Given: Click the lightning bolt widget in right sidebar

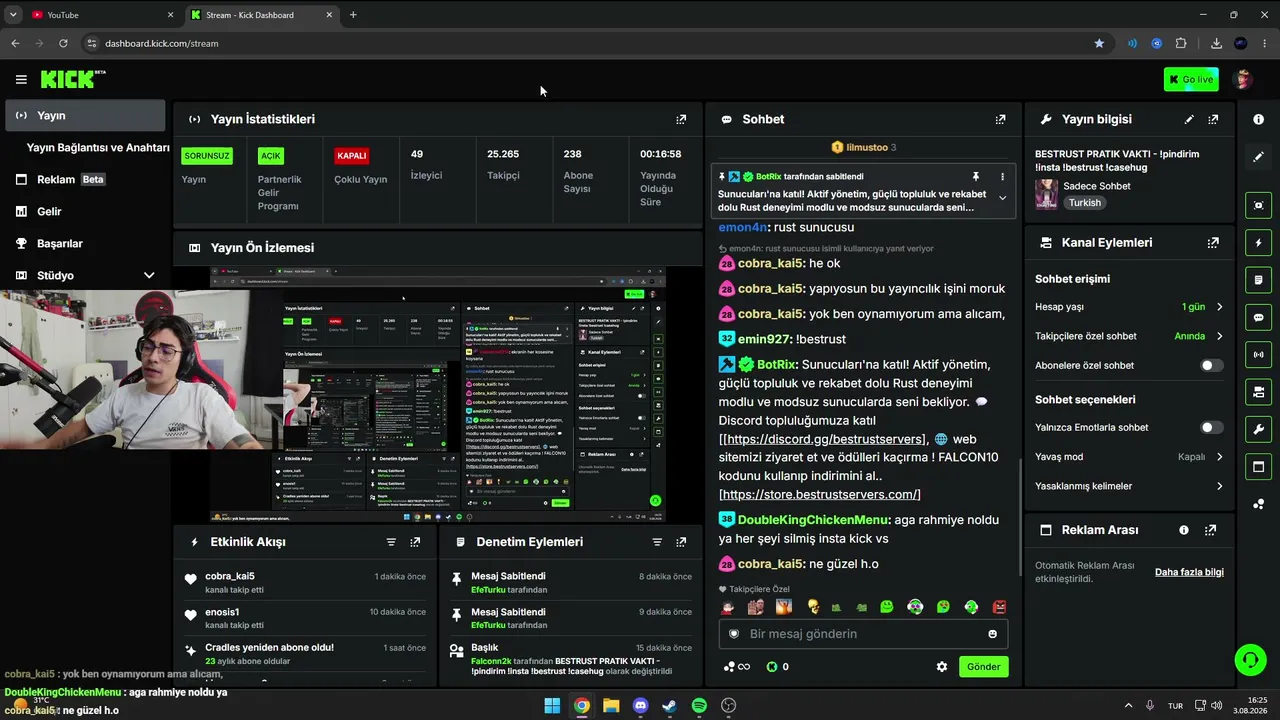Looking at the screenshot, I should tap(1258, 243).
